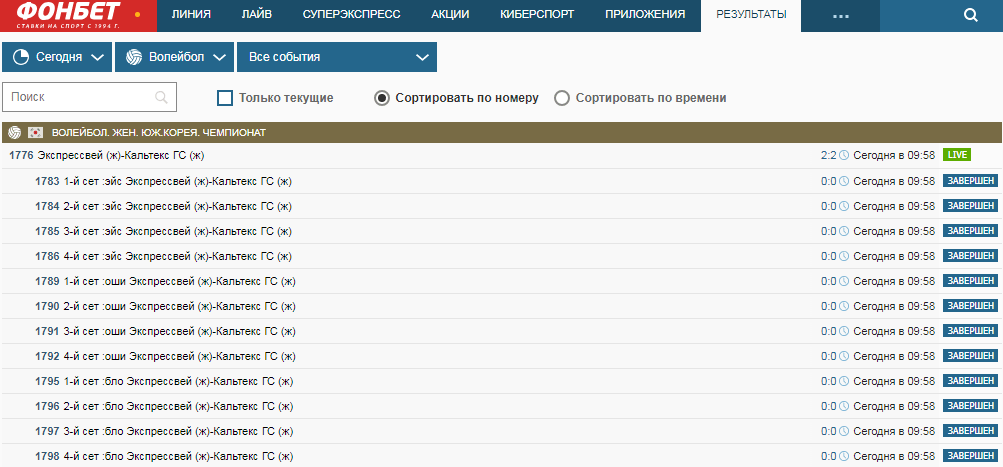Image resolution: width=1003 pixels, height=467 pixels.
Task: Select Сортировать по номеру radio button
Action: [382, 98]
